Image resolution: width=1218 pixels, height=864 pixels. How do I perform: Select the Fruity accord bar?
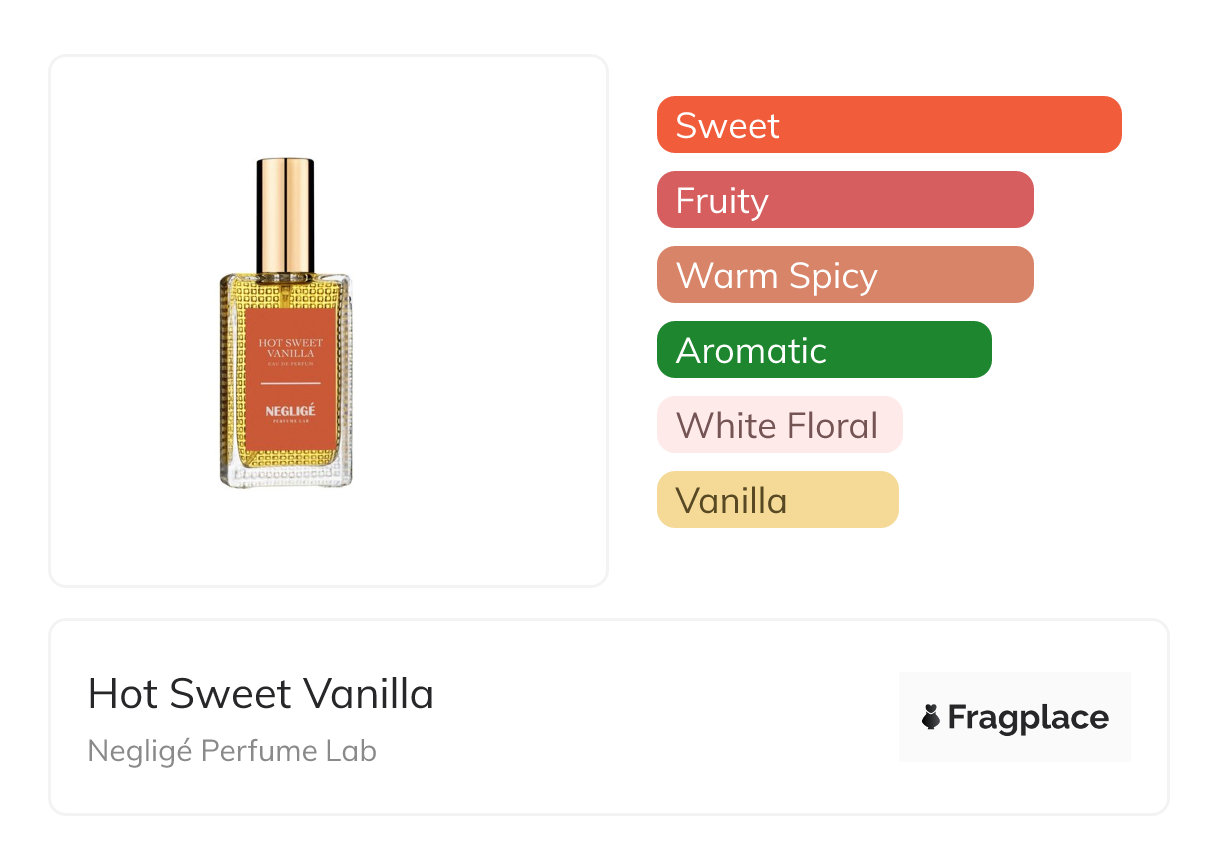click(x=845, y=200)
